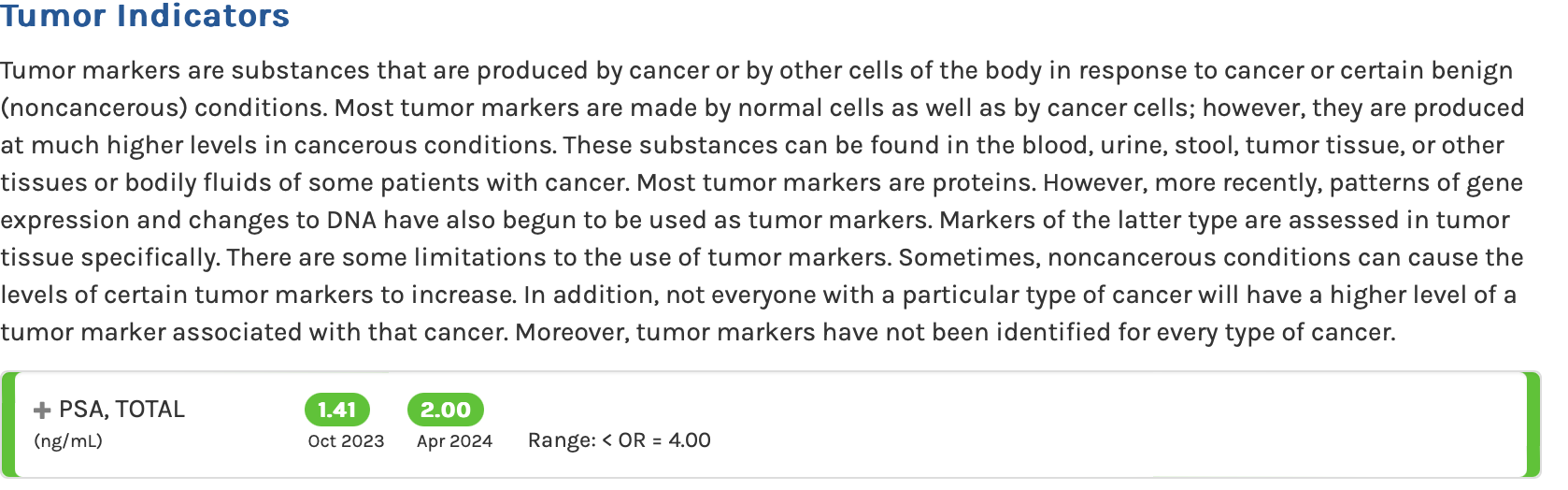Image resolution: width=1568 pixels, height=490 pixels.
Task: Click the (ng/mL) unit label
Action: click(x=68, y=441)
